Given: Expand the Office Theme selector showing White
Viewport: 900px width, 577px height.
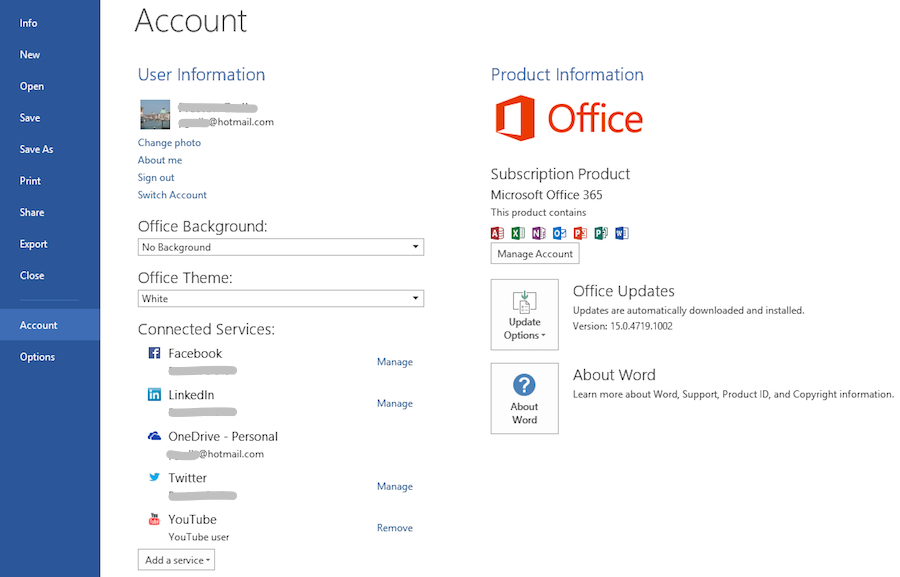Looking at the screenshot, I should tap(280, 297).
